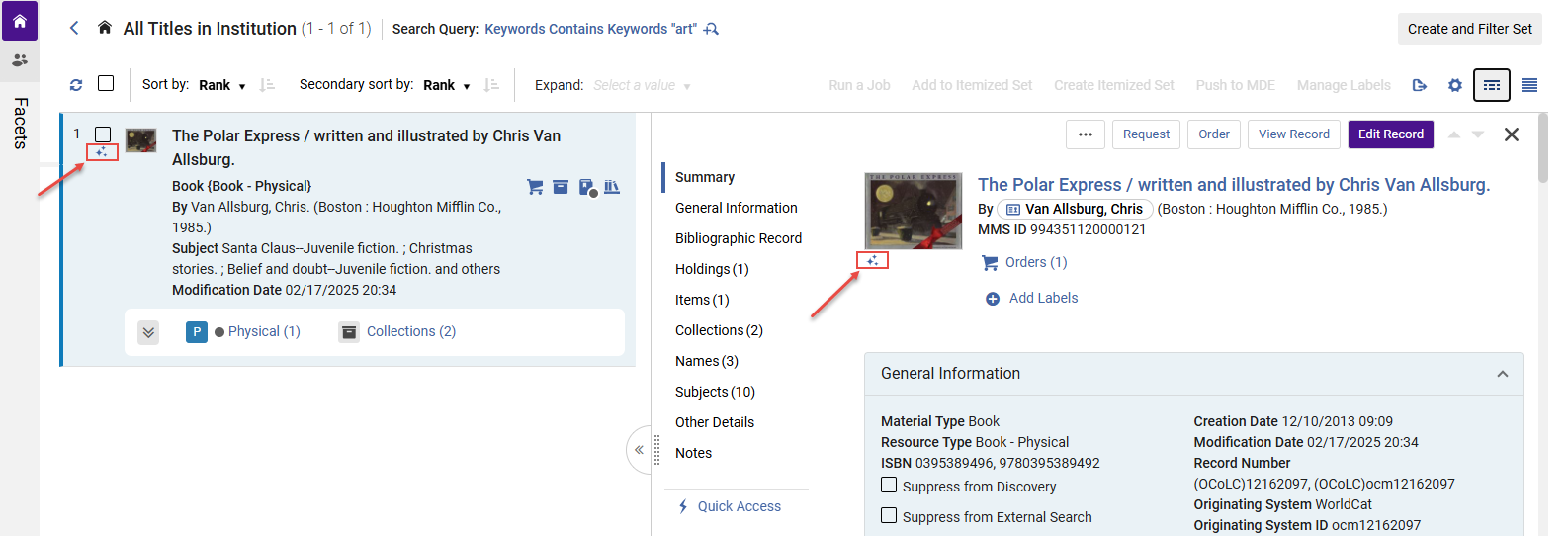Click Quick Access link
Viewport: 1568px width, 536px height.
coord(740,506)
